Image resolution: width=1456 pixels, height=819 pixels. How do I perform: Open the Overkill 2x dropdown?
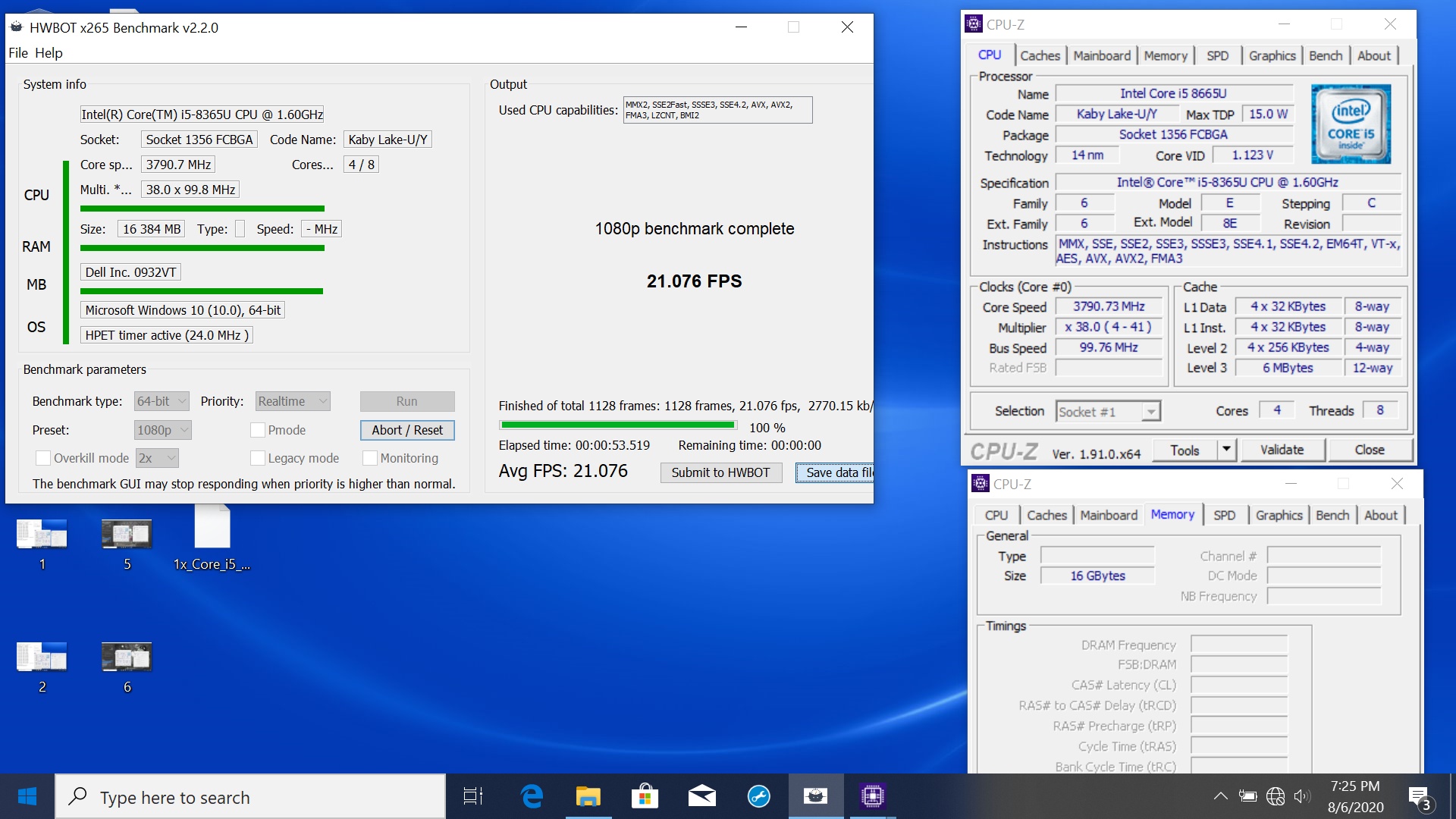point(157,458)
